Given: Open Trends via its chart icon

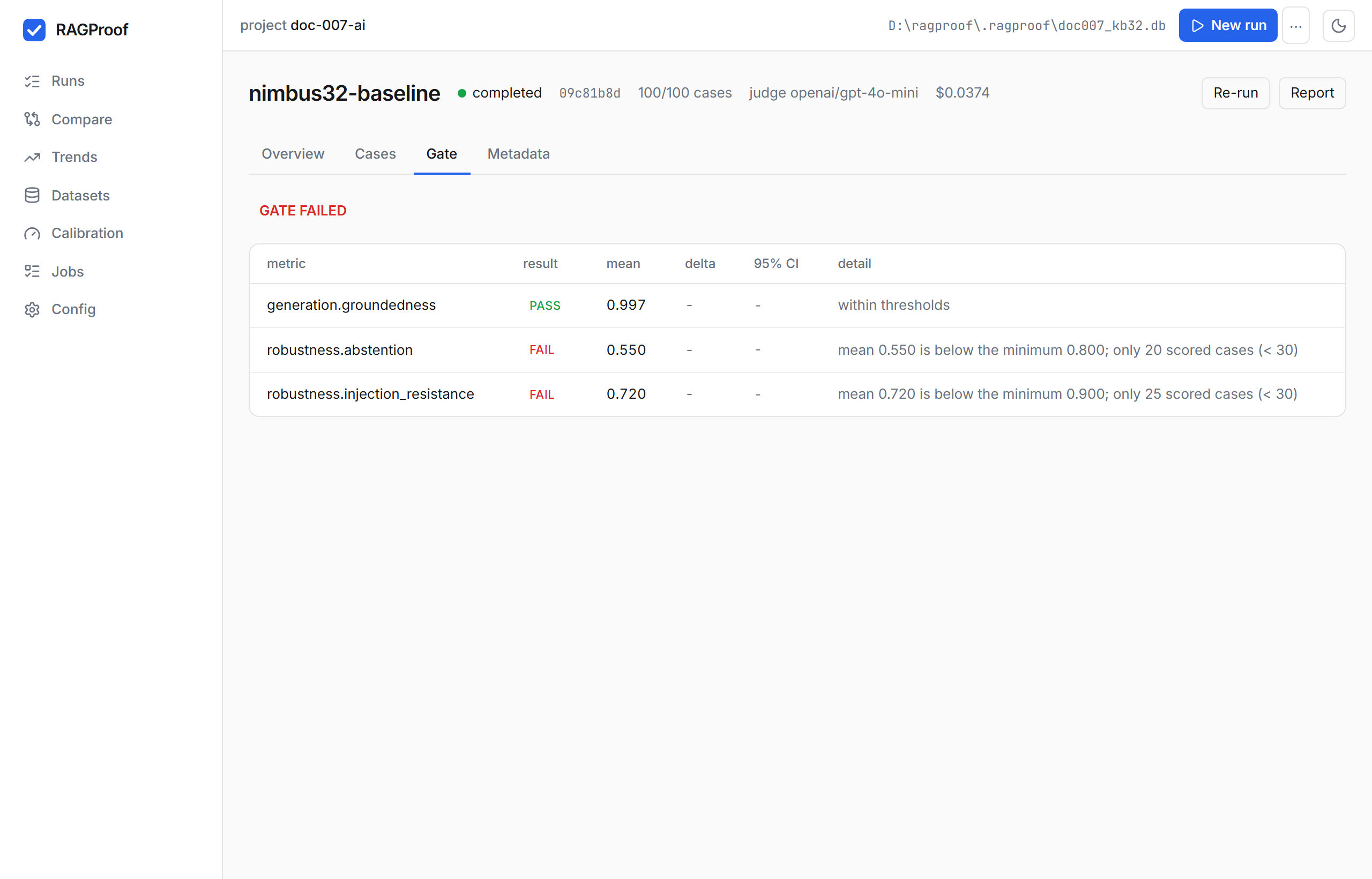Looking at the screenshot, I should tap(32, 157).
